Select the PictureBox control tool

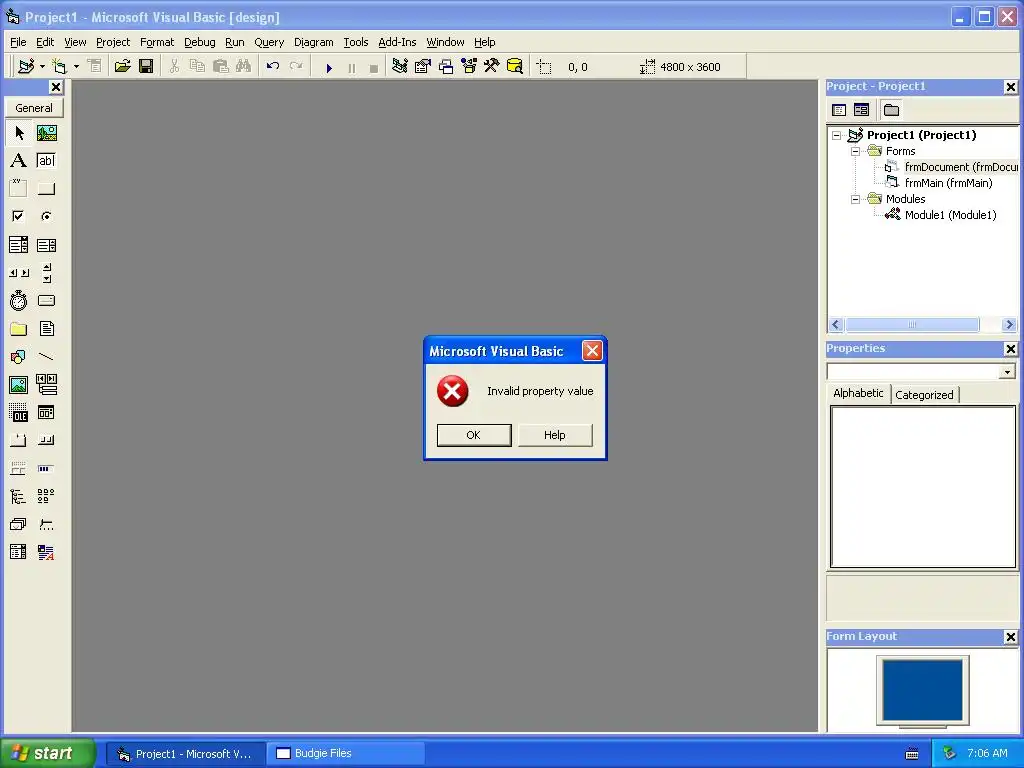[x=46, y=133]
